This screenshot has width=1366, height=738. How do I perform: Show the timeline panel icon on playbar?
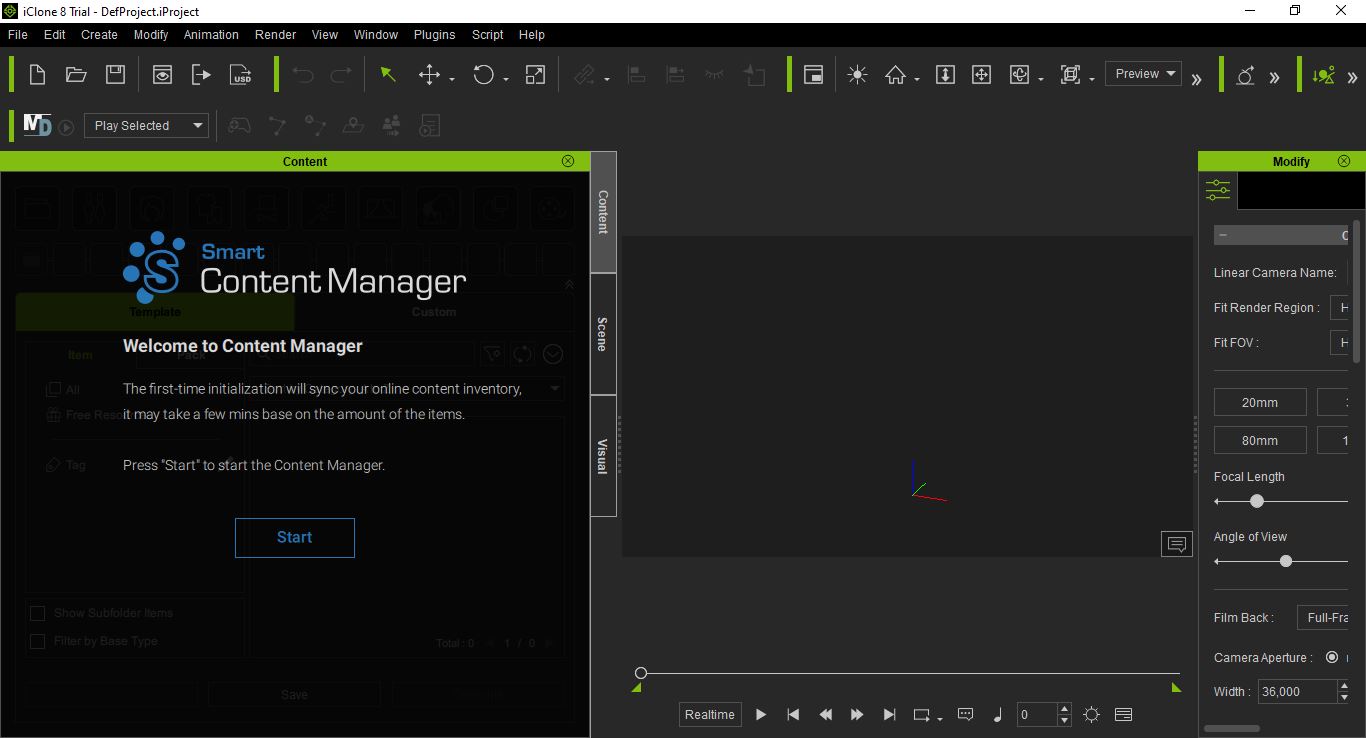click(x=1123, y=714)
